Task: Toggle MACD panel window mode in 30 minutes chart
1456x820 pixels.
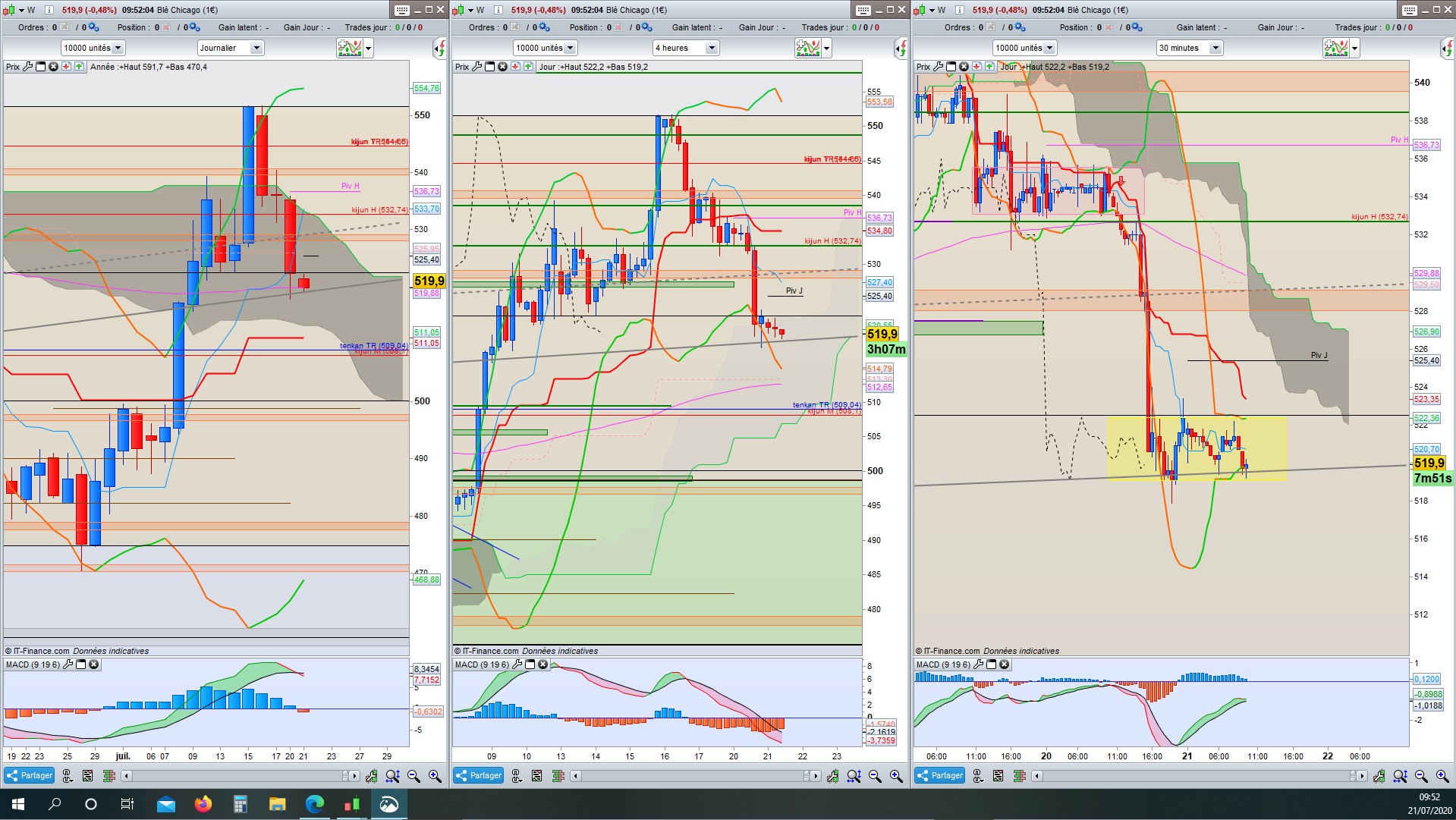Action: (x=992, y=664)
